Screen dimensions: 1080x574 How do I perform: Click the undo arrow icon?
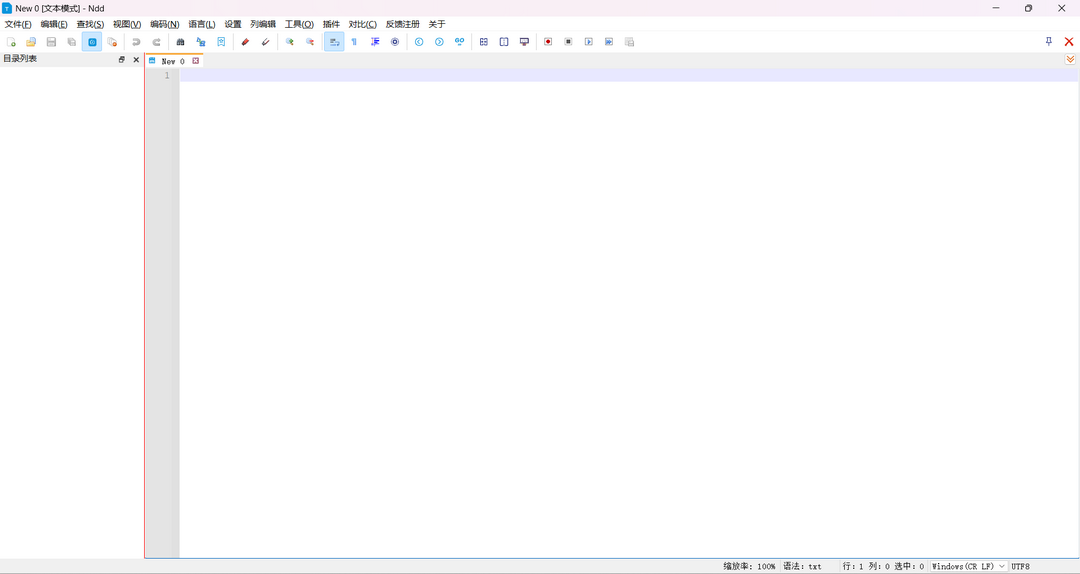point(136,42)
